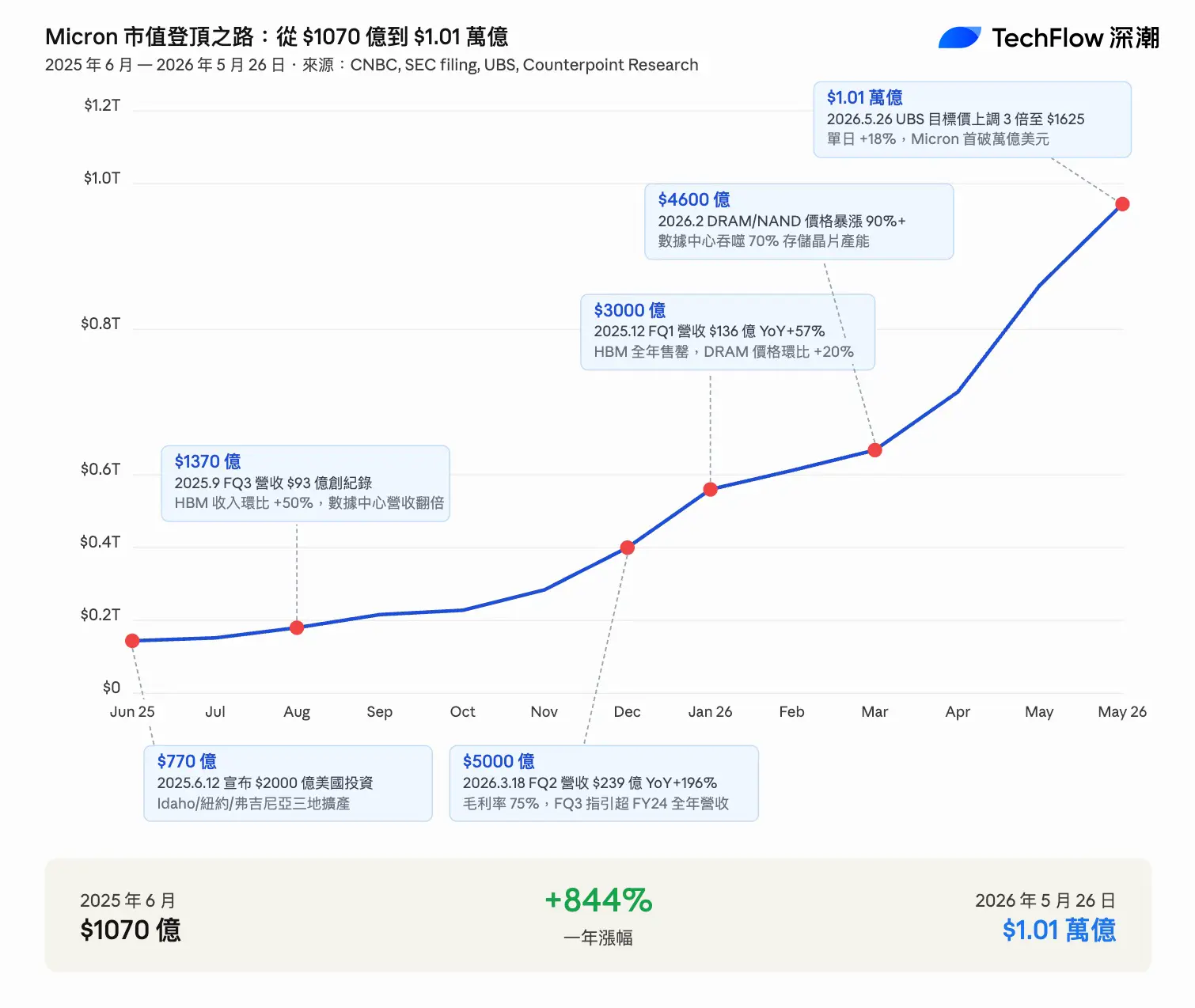
Task: Click the $1370 億 annotation heading
Action: 207,461
